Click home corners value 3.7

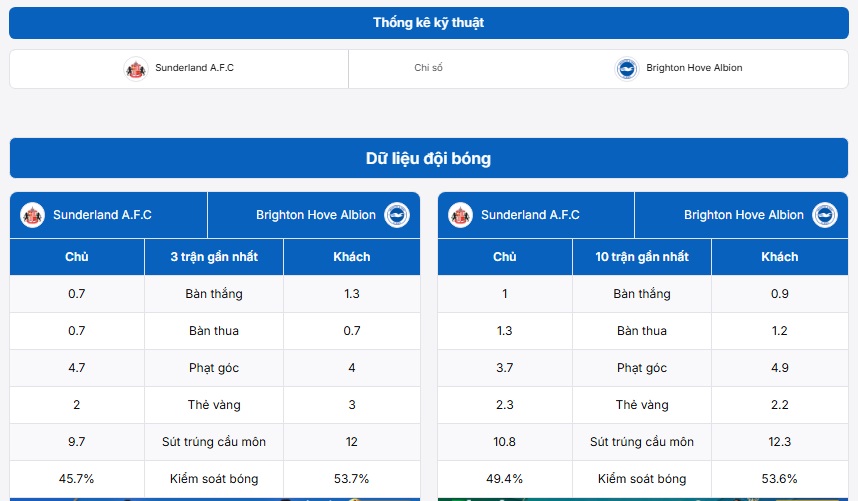(505, 368)
